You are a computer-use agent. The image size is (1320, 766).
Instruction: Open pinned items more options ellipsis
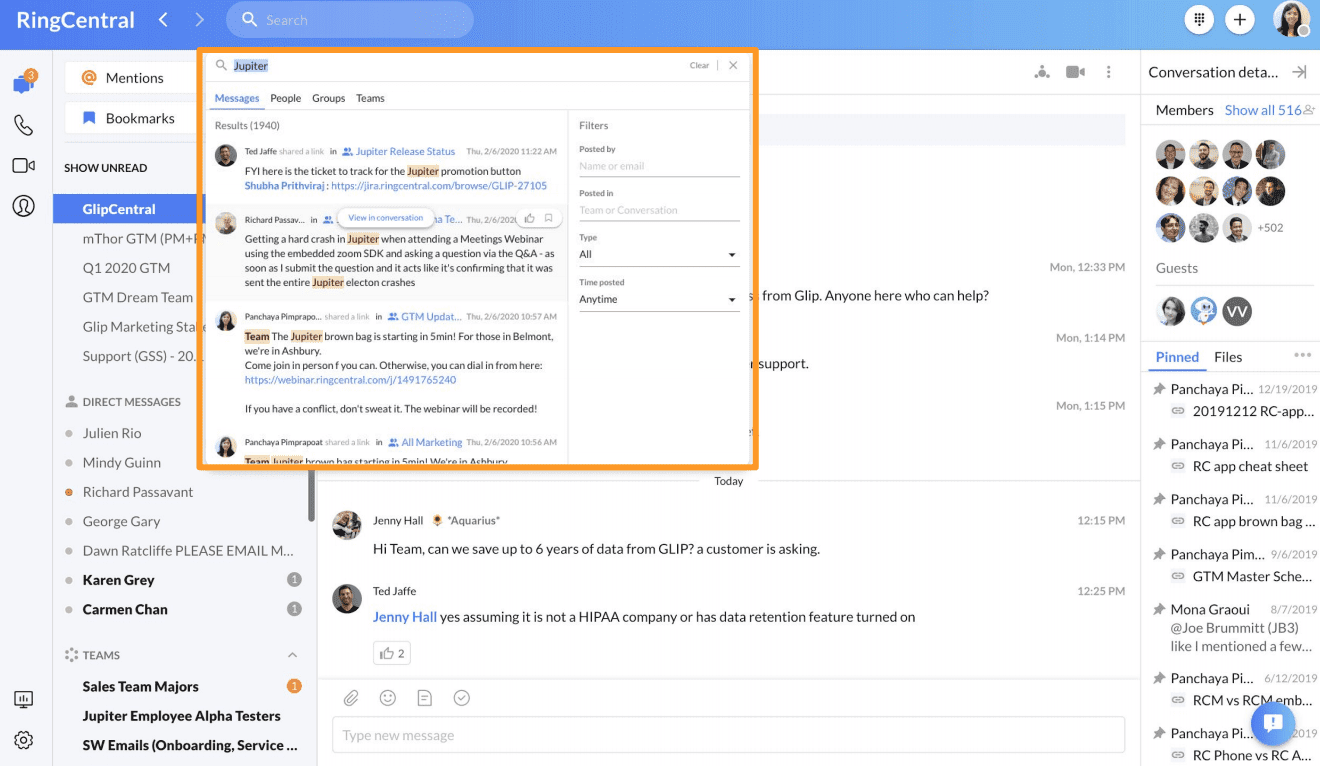[x=1302, y=355]
